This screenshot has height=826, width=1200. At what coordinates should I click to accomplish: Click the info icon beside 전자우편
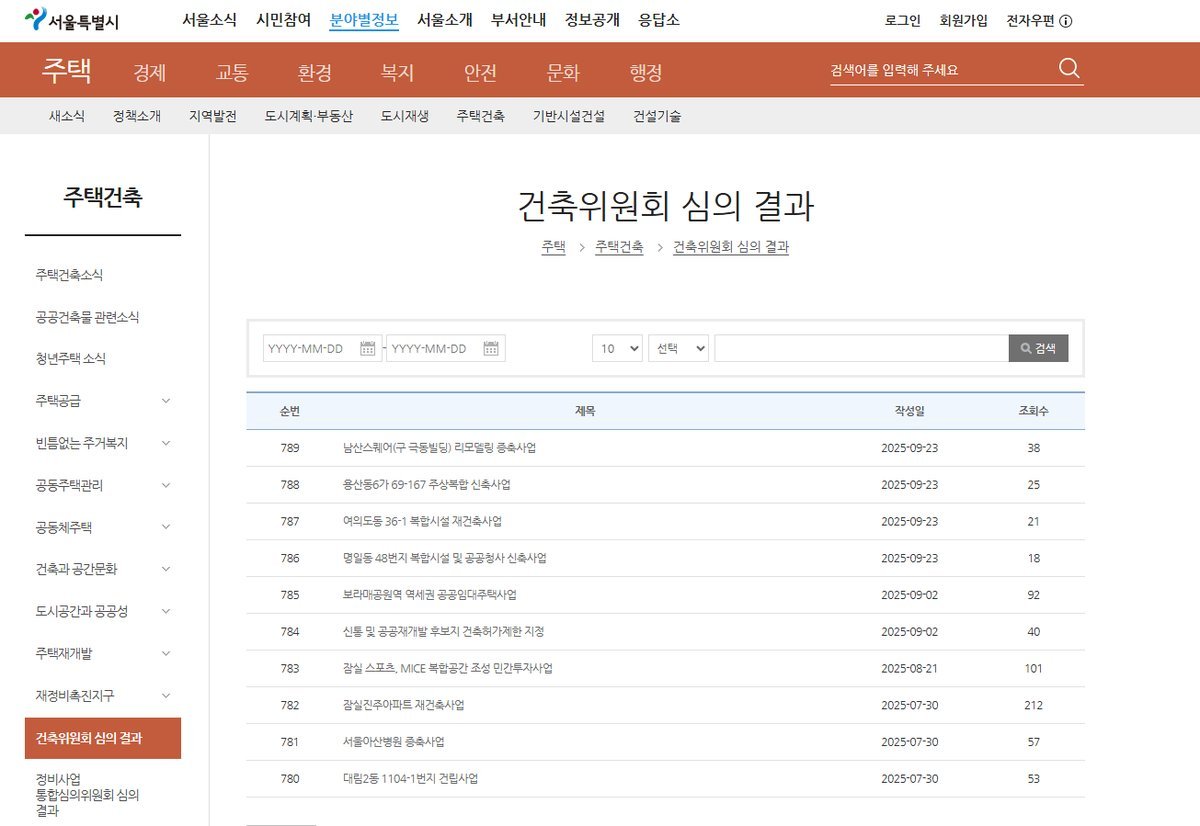tap(1066, 21)
